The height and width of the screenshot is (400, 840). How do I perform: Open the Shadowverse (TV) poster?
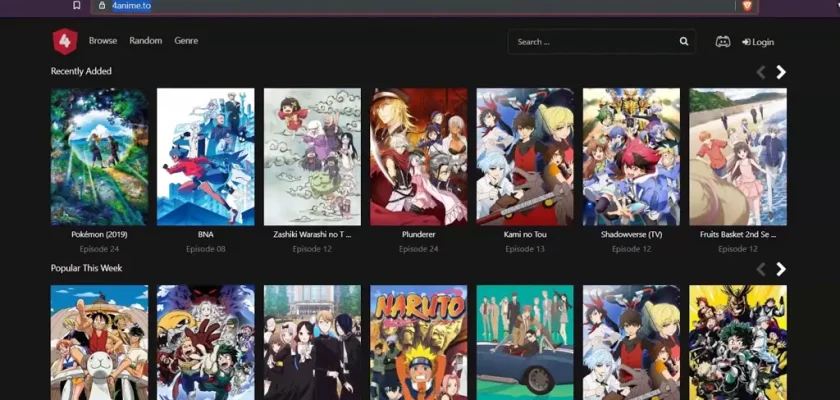coord(632,157)
